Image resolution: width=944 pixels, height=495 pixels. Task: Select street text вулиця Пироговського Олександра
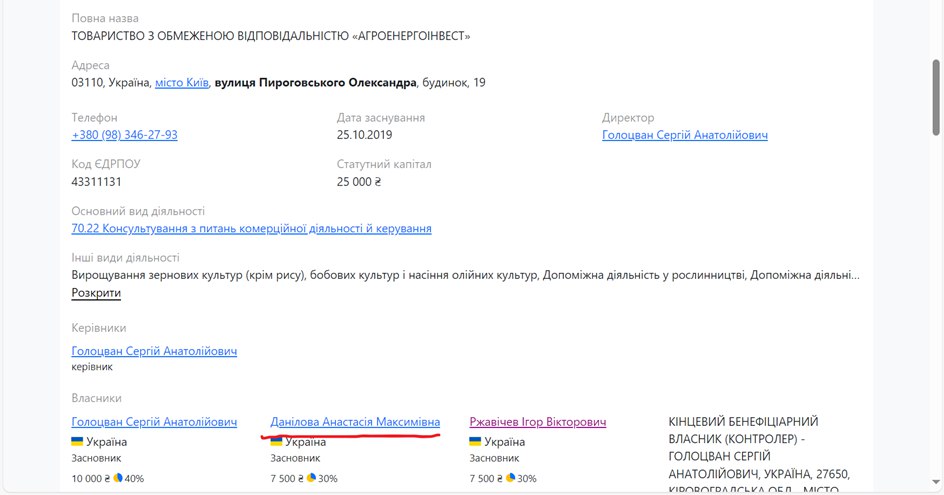[x=315, y=82]
